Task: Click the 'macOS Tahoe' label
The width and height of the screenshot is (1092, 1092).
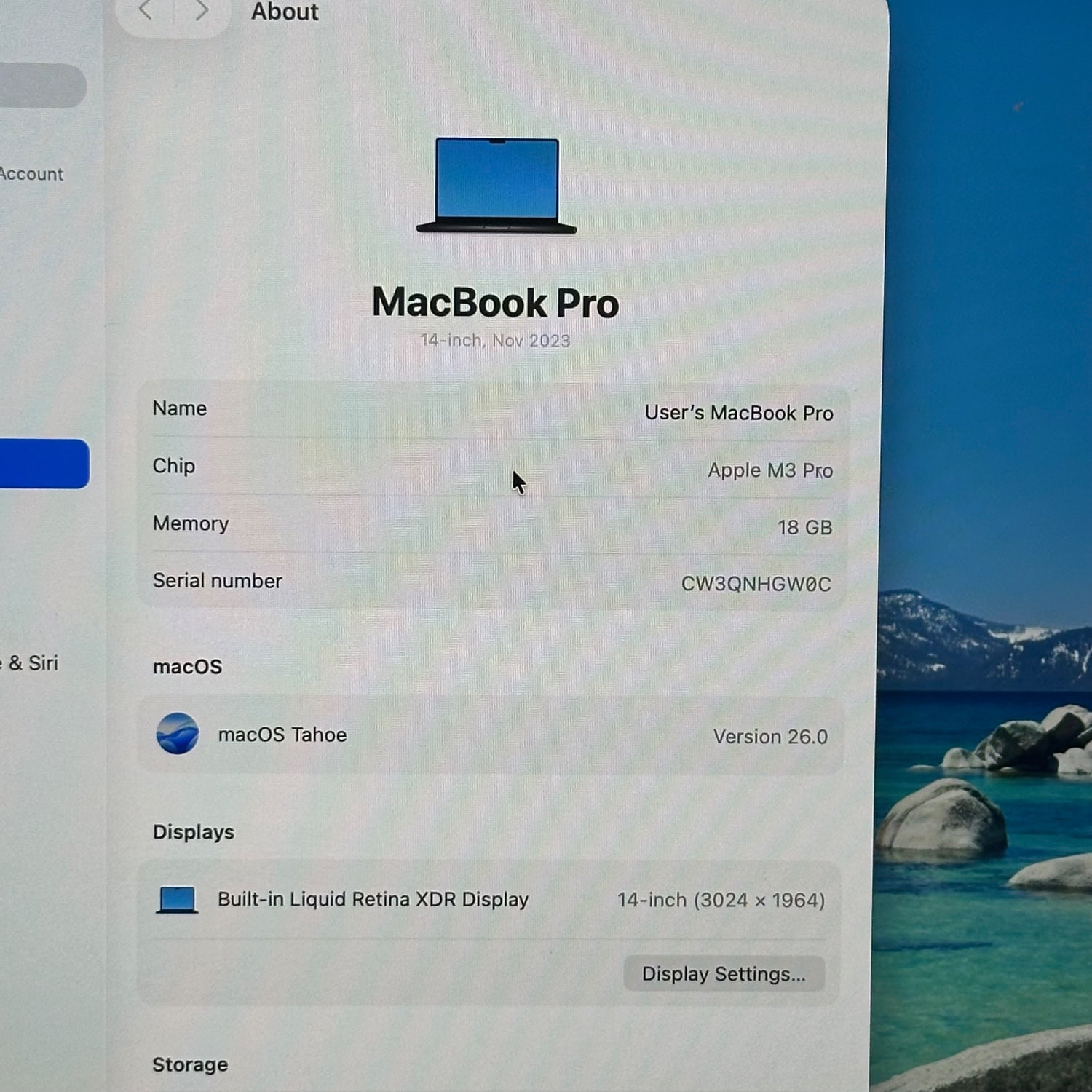Action: pyautogui.click(x=282, y=735)
